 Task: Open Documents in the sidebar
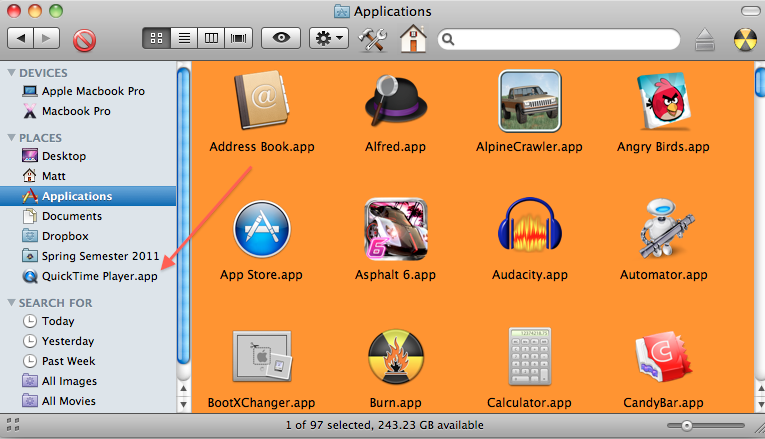pos(88,216)
